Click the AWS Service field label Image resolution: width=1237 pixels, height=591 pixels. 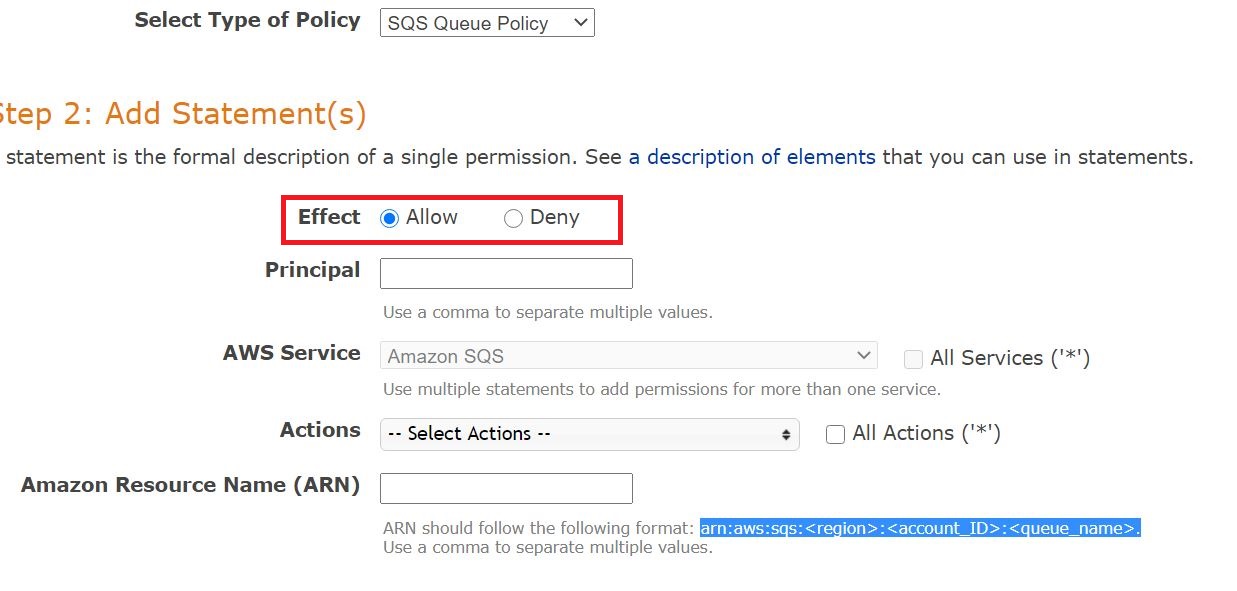click(291, 353)
